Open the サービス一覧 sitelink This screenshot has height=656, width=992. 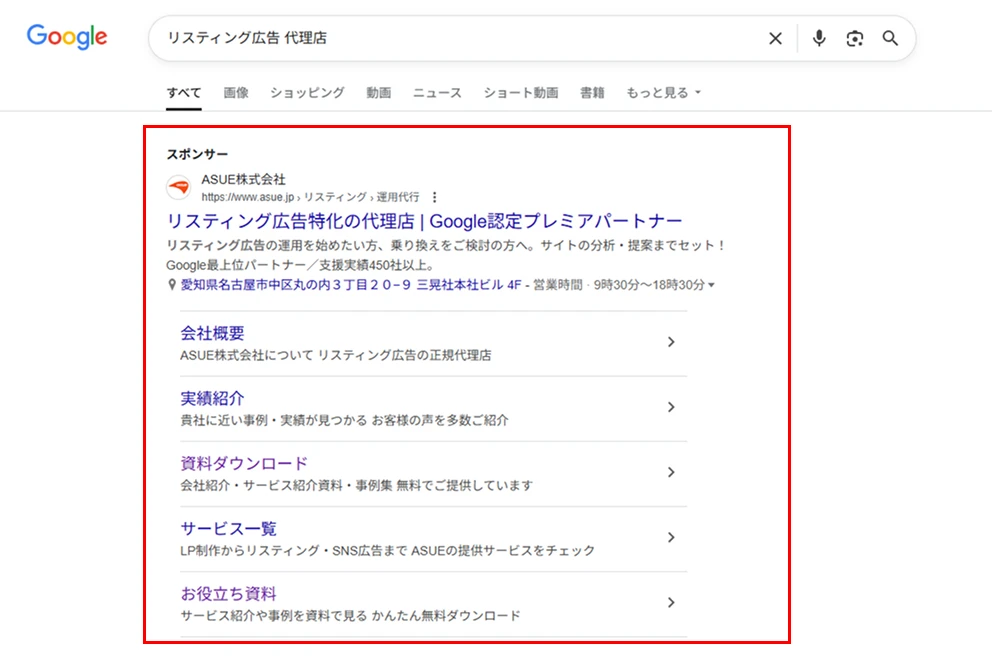pyautogui.click(x=228, y=529)
